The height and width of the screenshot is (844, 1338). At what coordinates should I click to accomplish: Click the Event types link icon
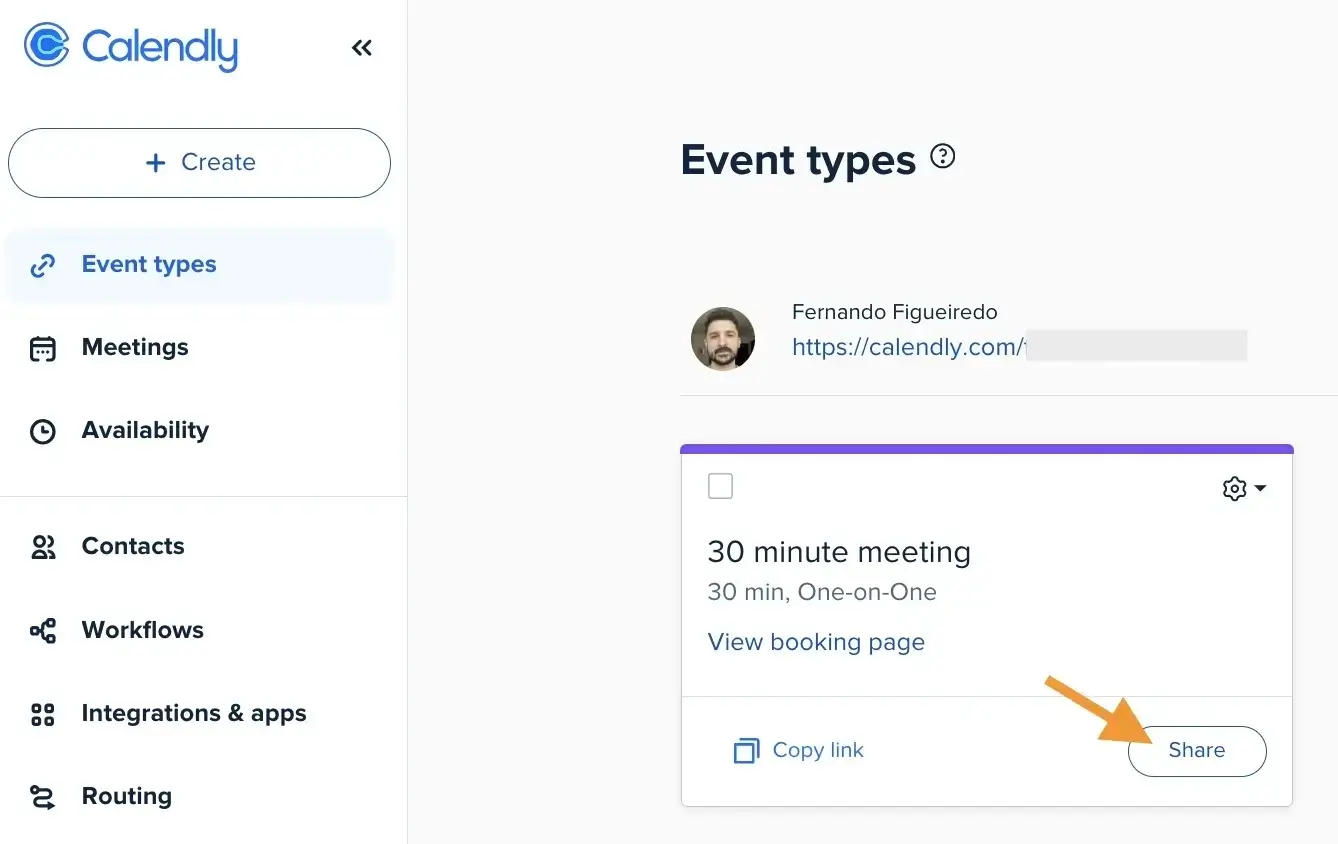(42, 266)
